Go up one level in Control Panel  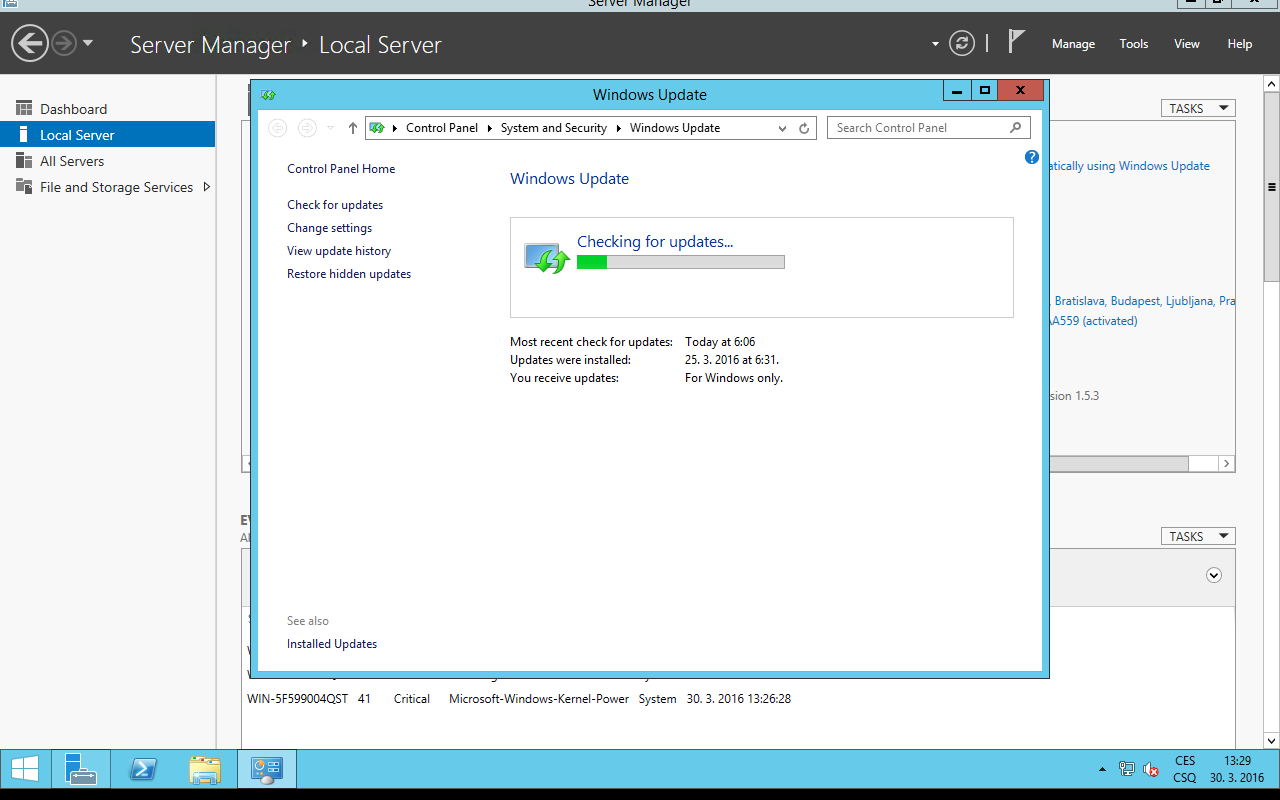click(x=352, y=128)
